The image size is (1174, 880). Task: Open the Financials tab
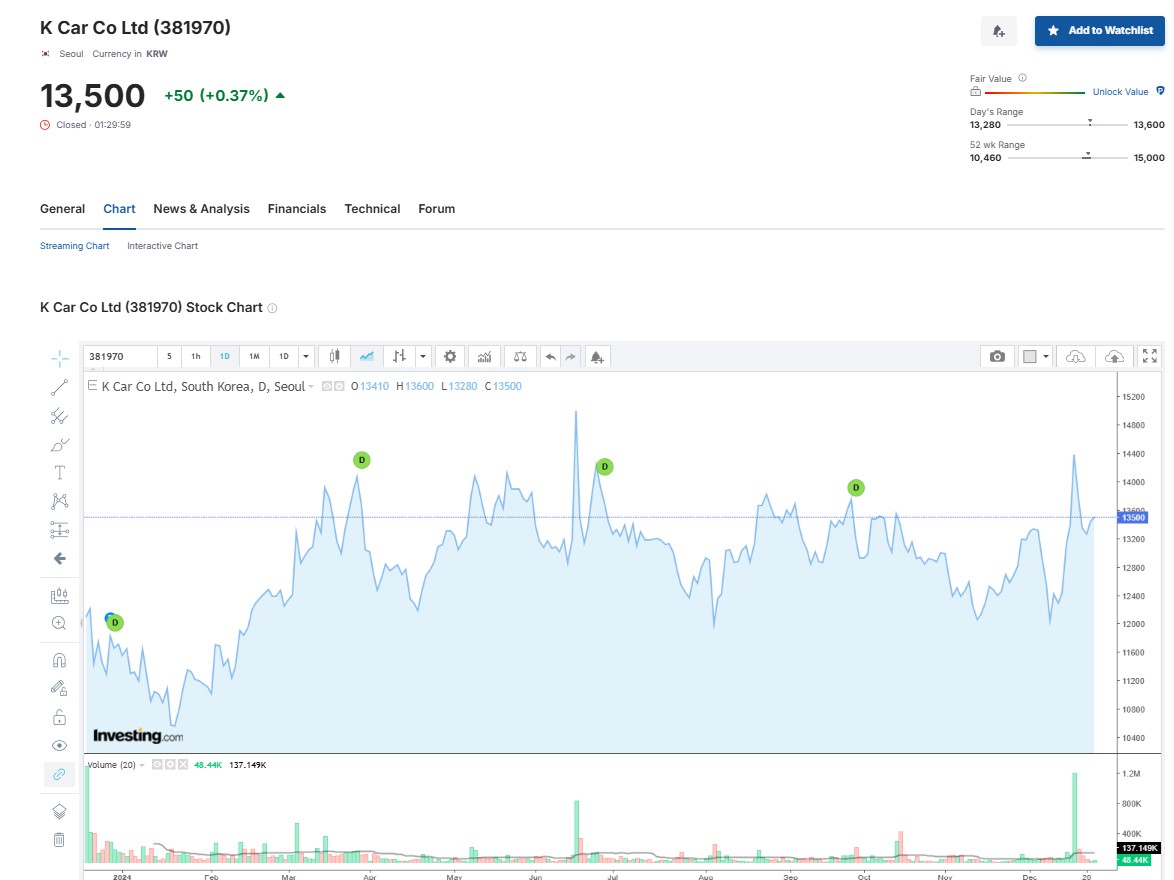pyautogui.click(x=296, y=209)
